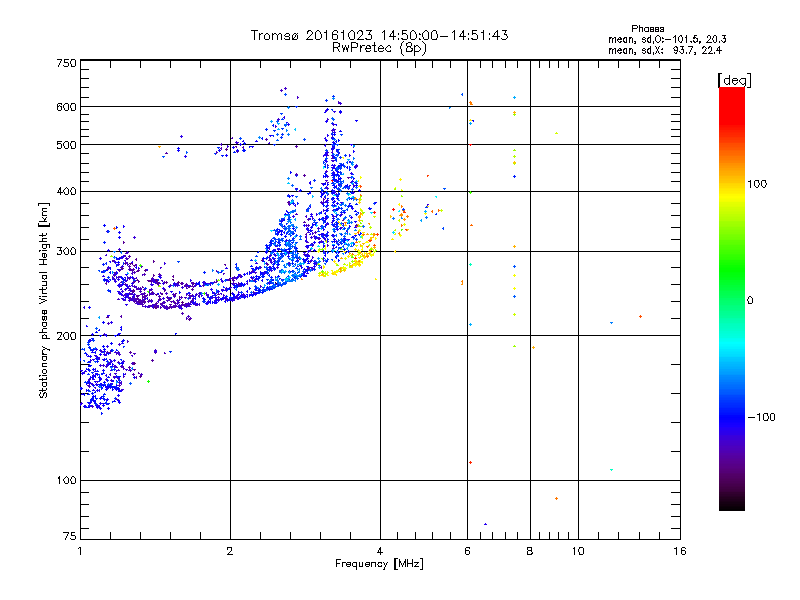
Task: Click the "Phases" heading at top right
Action: pyautogui.click(x=647, y=29)
